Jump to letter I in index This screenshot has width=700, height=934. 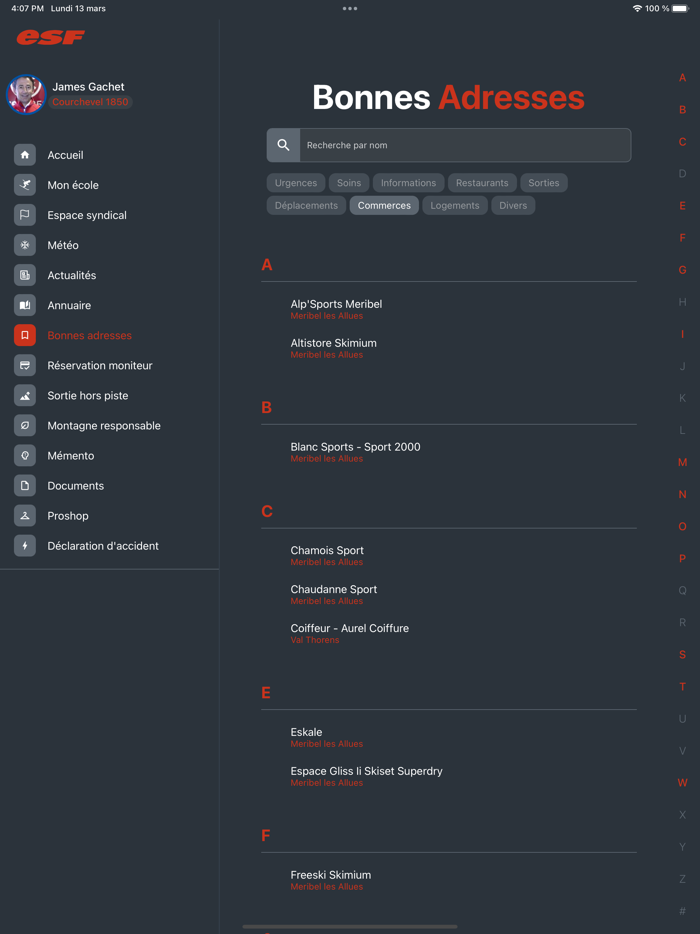[x=683, y=334]
